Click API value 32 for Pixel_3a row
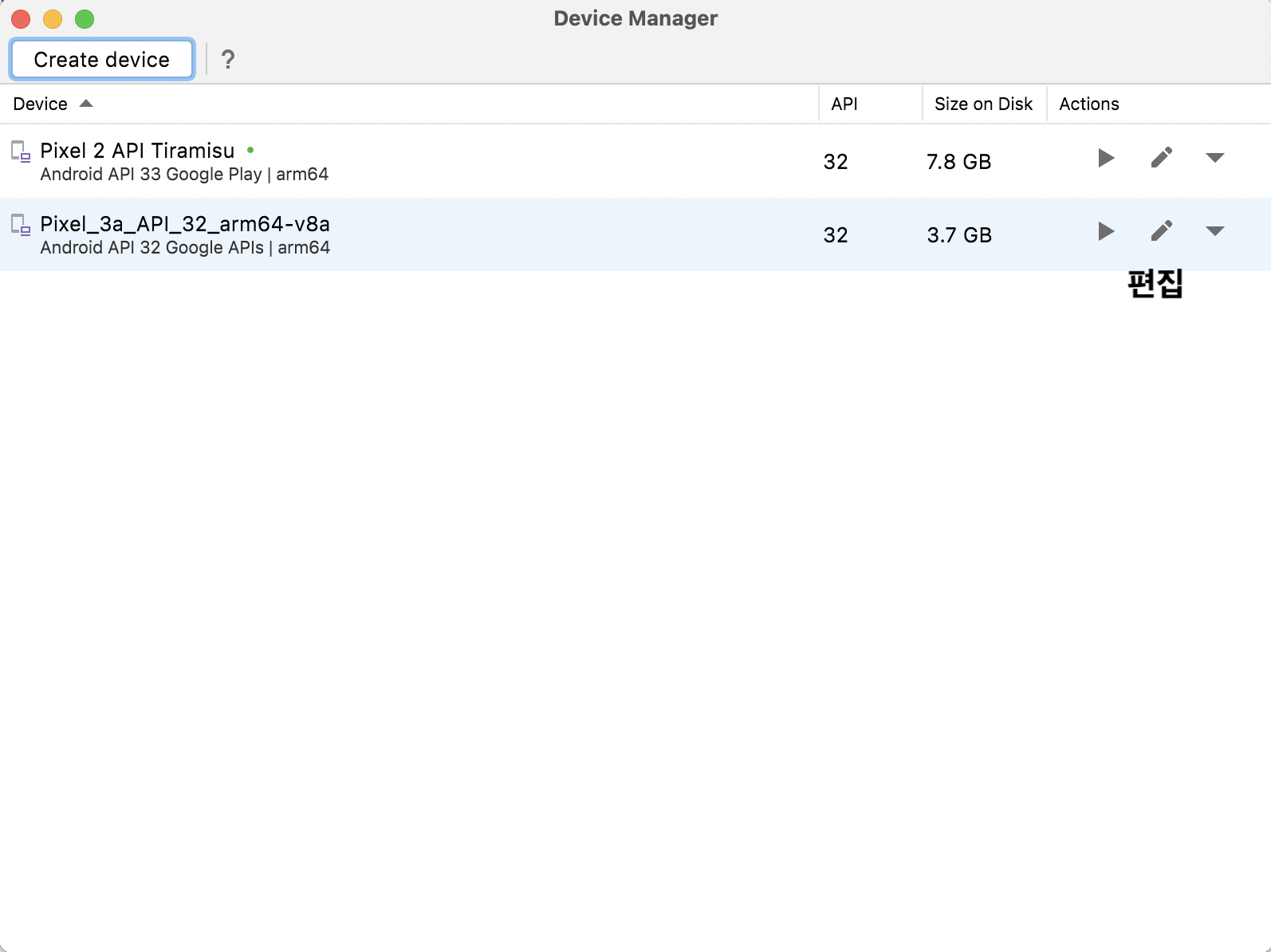Image resolution: width=1271 pixels, height=952 pixels. click(836, 235)
